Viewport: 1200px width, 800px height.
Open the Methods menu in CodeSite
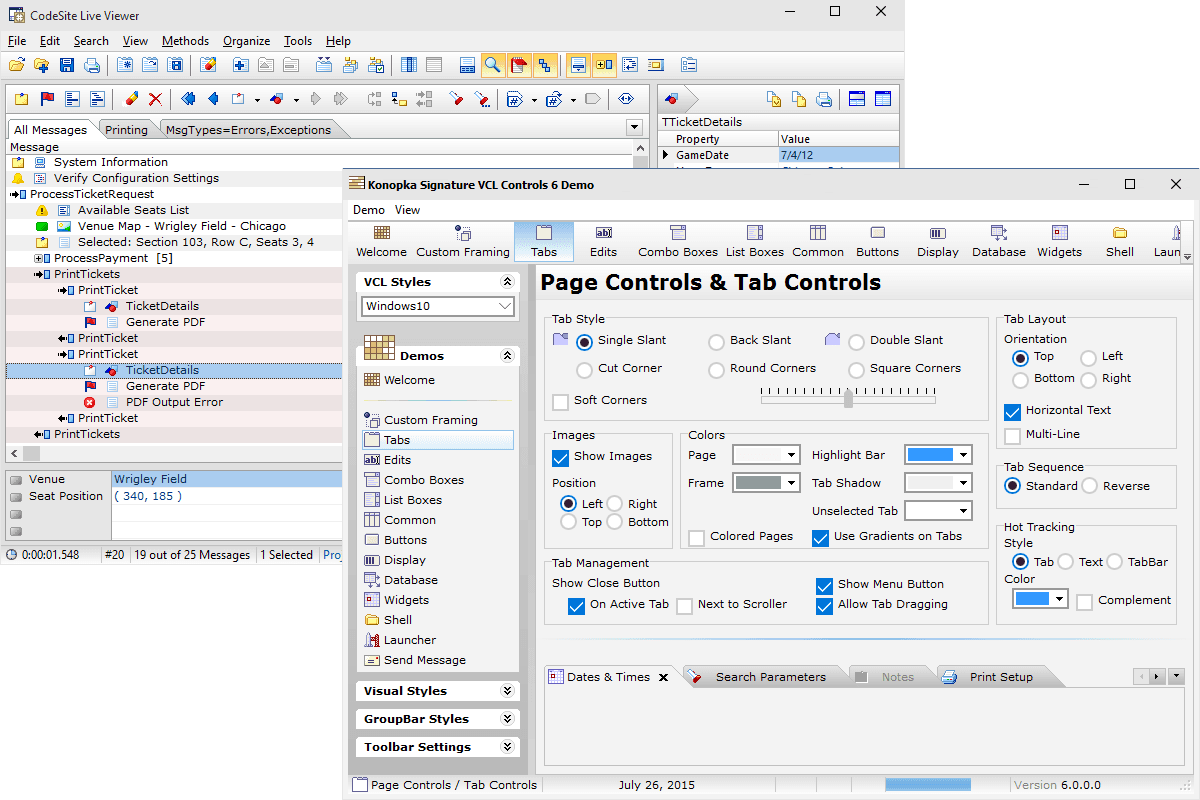coord(186,41)
